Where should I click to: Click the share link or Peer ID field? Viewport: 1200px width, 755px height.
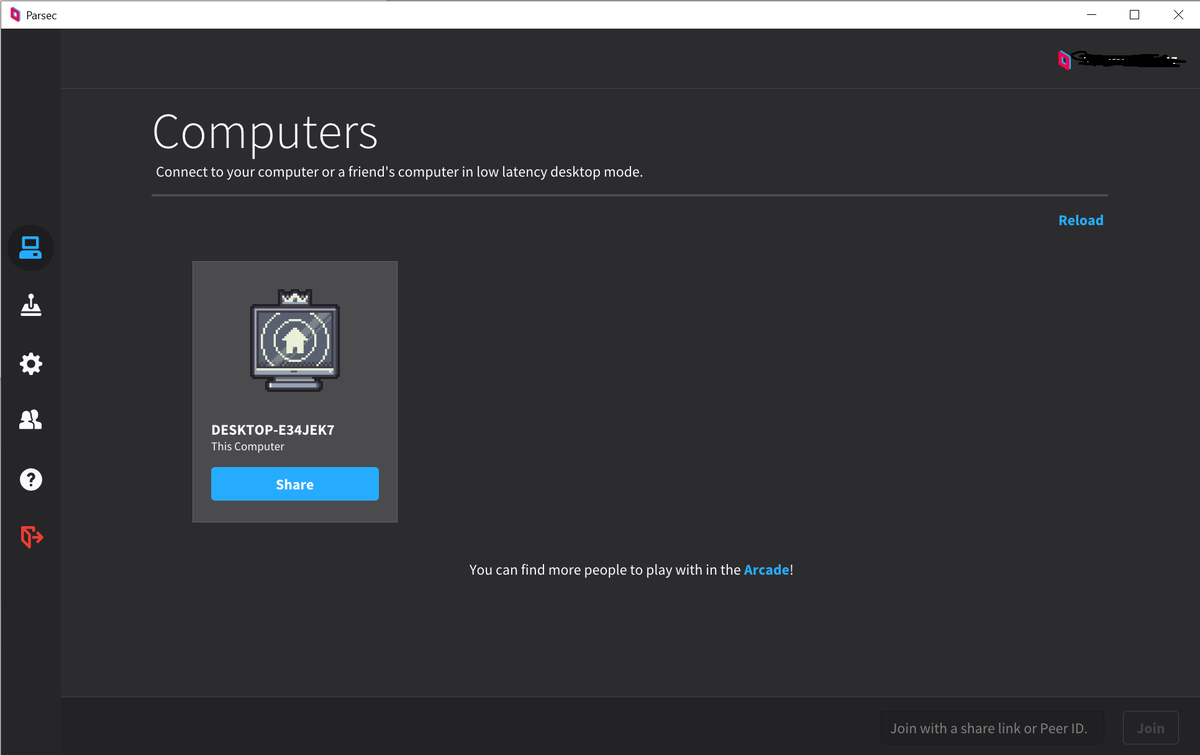click(x=992, y=728)
